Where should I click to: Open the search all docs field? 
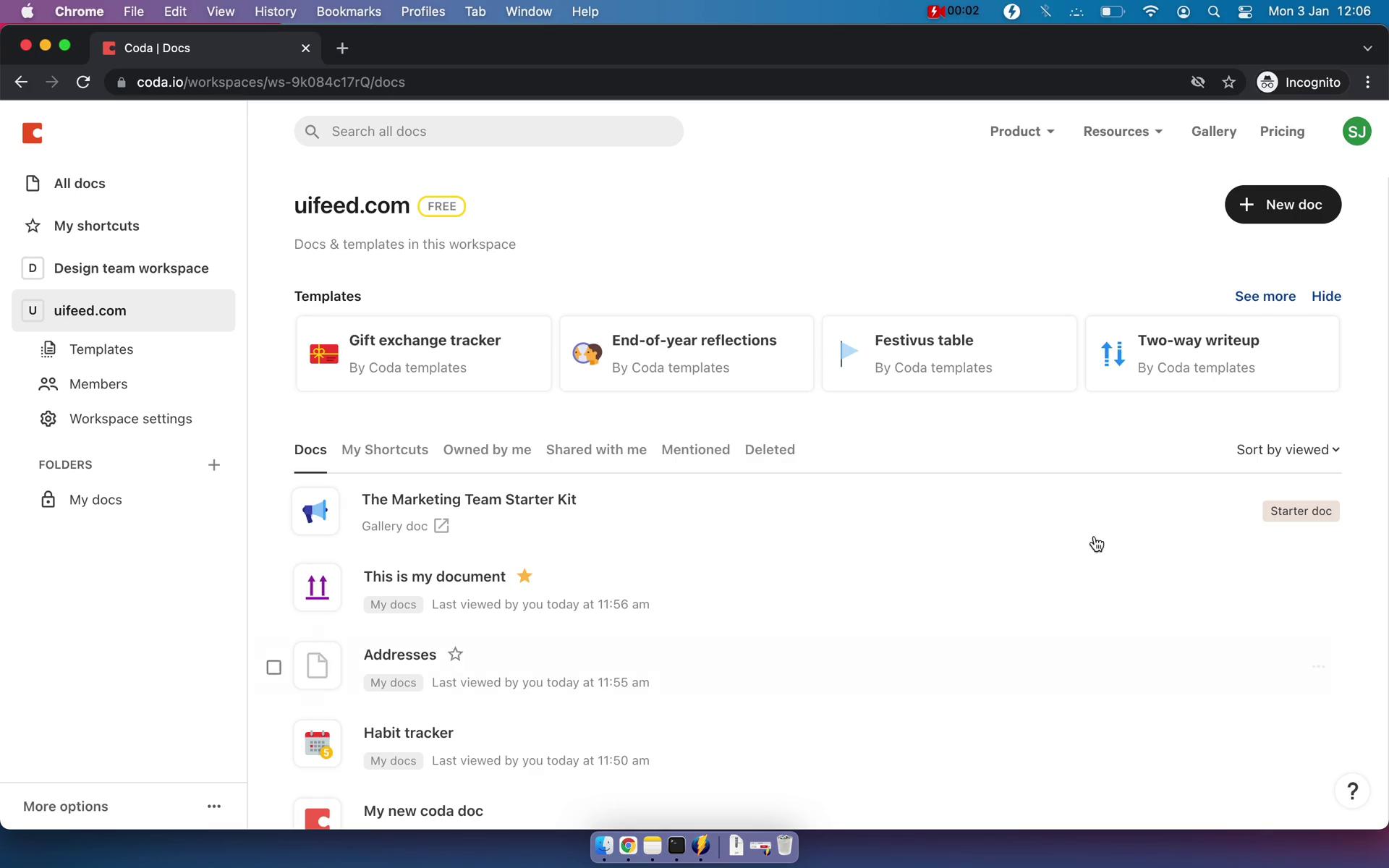click(x=489, y=131)
